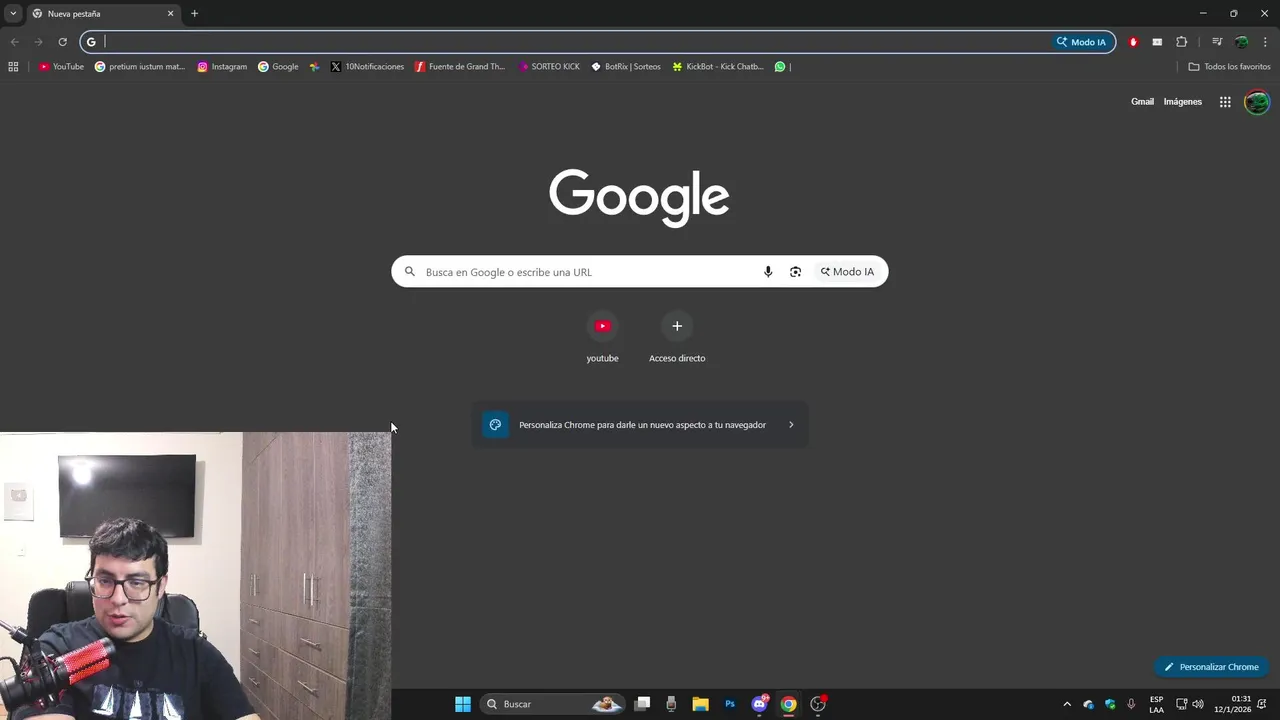Open the BotRix | Sorteos bookmark
The image size is (1280, 720).
[x=626, y=67]
